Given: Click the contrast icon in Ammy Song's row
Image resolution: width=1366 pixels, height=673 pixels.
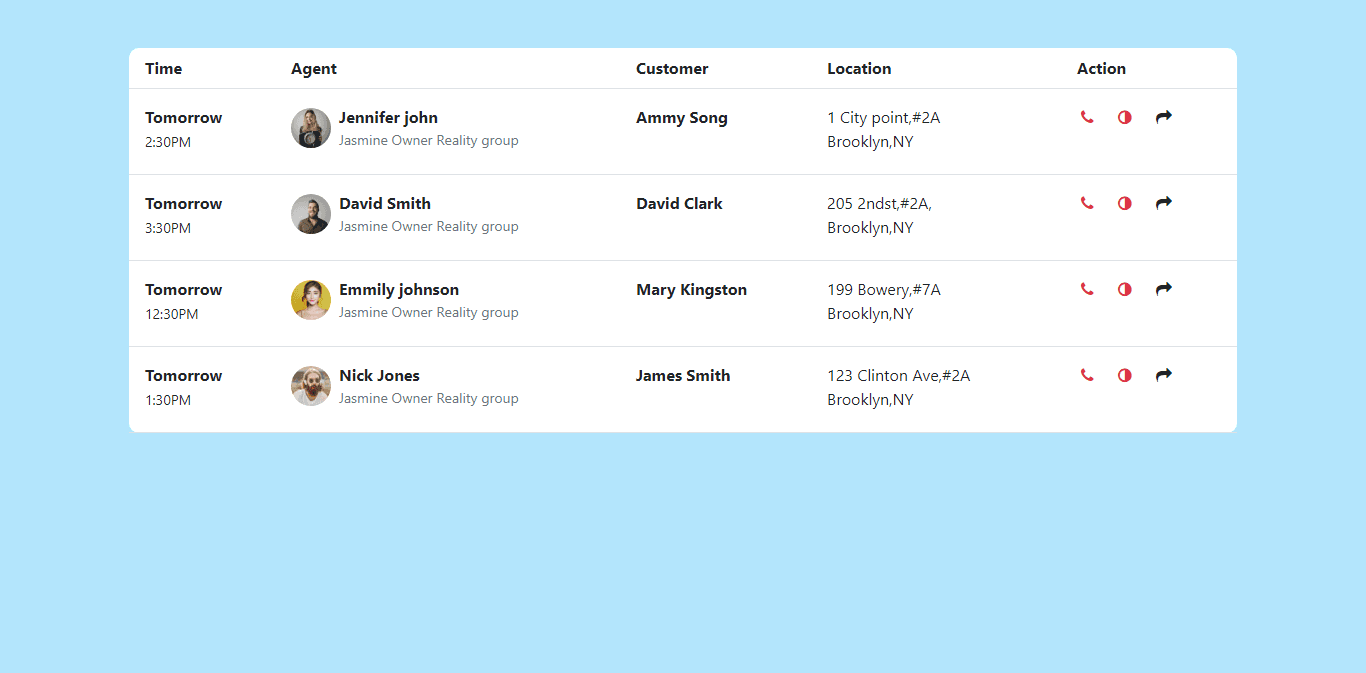Looking at the screenshot, I should click(1124, 117).
